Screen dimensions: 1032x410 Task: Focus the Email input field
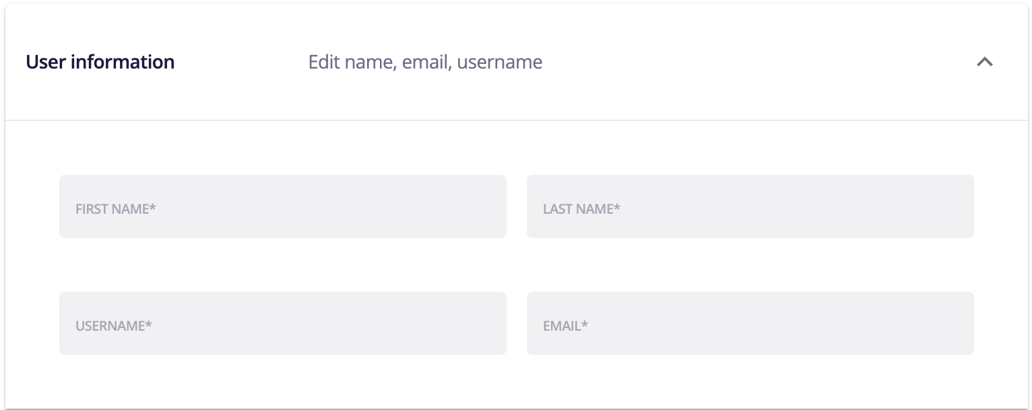750,323
